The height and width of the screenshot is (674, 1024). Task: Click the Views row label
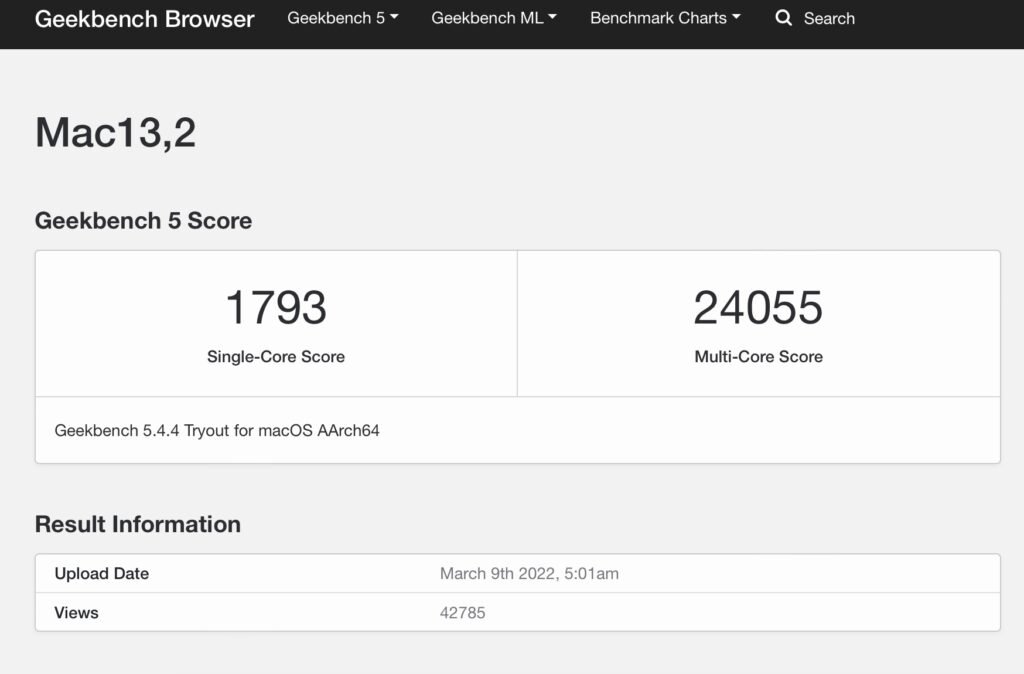tap(76, 613)
